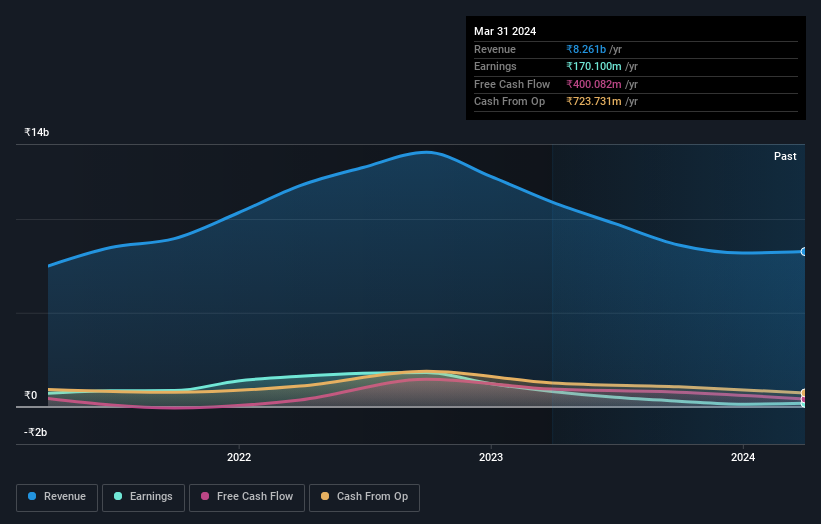Click the 2023 x-axis label
Image resolution: width=821 pixels, height=524 pixels.
coord(491,458)
